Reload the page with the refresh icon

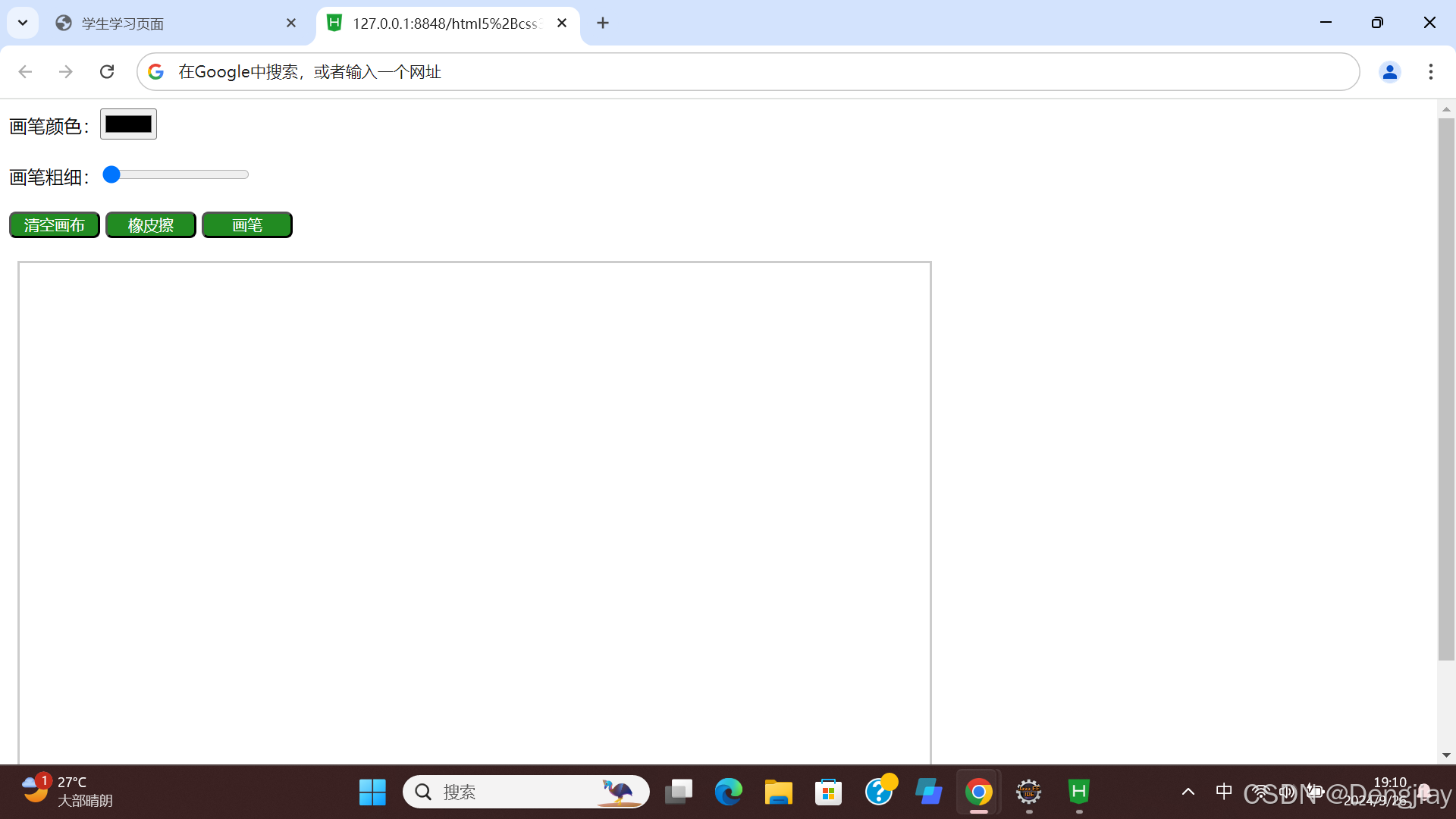tap(107, 71)
